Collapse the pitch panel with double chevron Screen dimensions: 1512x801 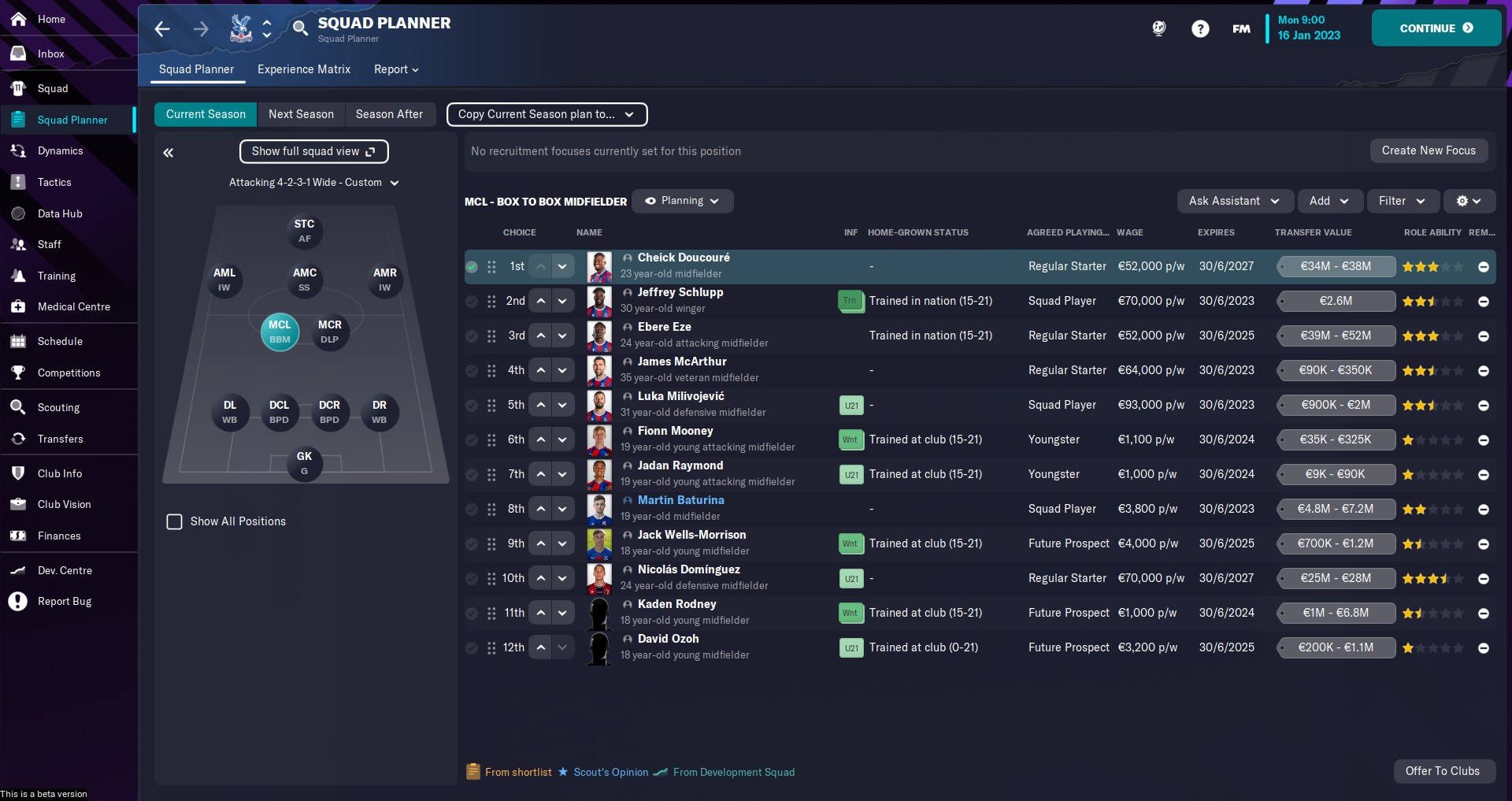click(x=169, y=153)
